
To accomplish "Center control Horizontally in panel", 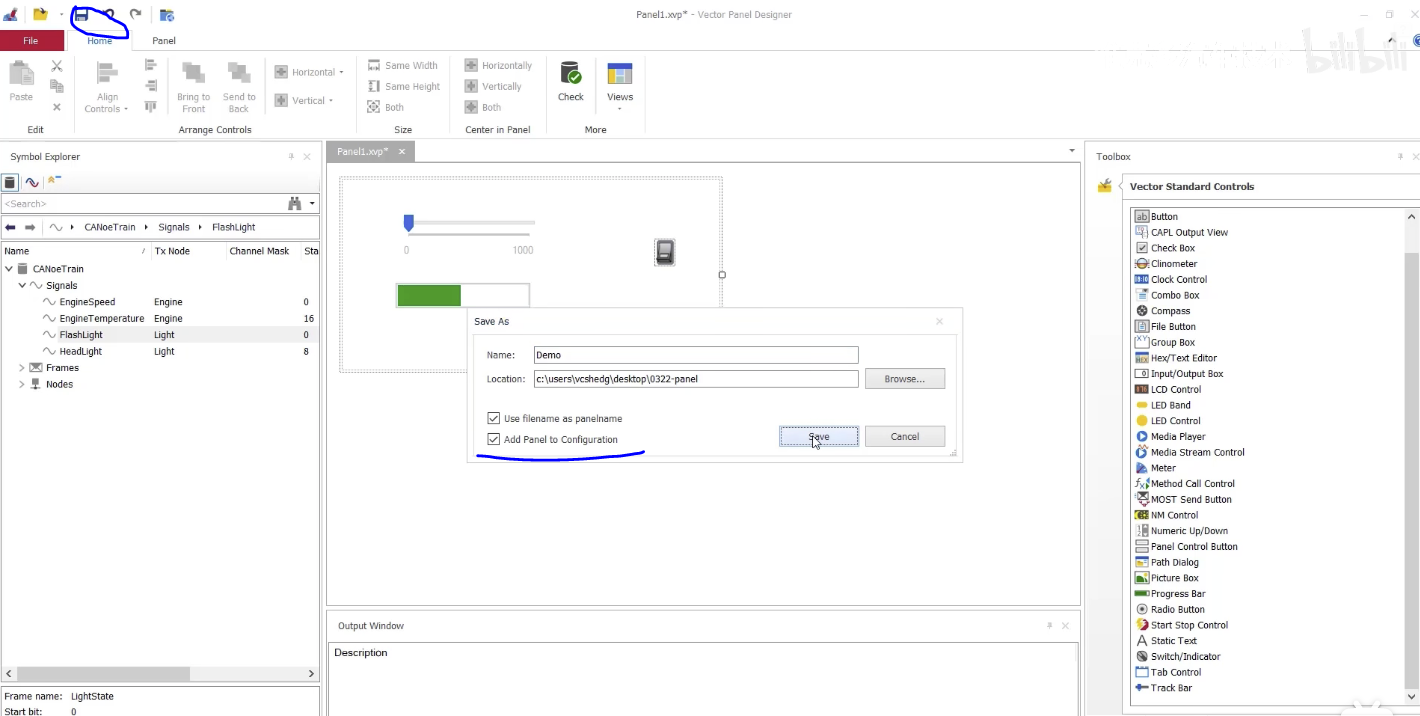I will coord(498,66).
